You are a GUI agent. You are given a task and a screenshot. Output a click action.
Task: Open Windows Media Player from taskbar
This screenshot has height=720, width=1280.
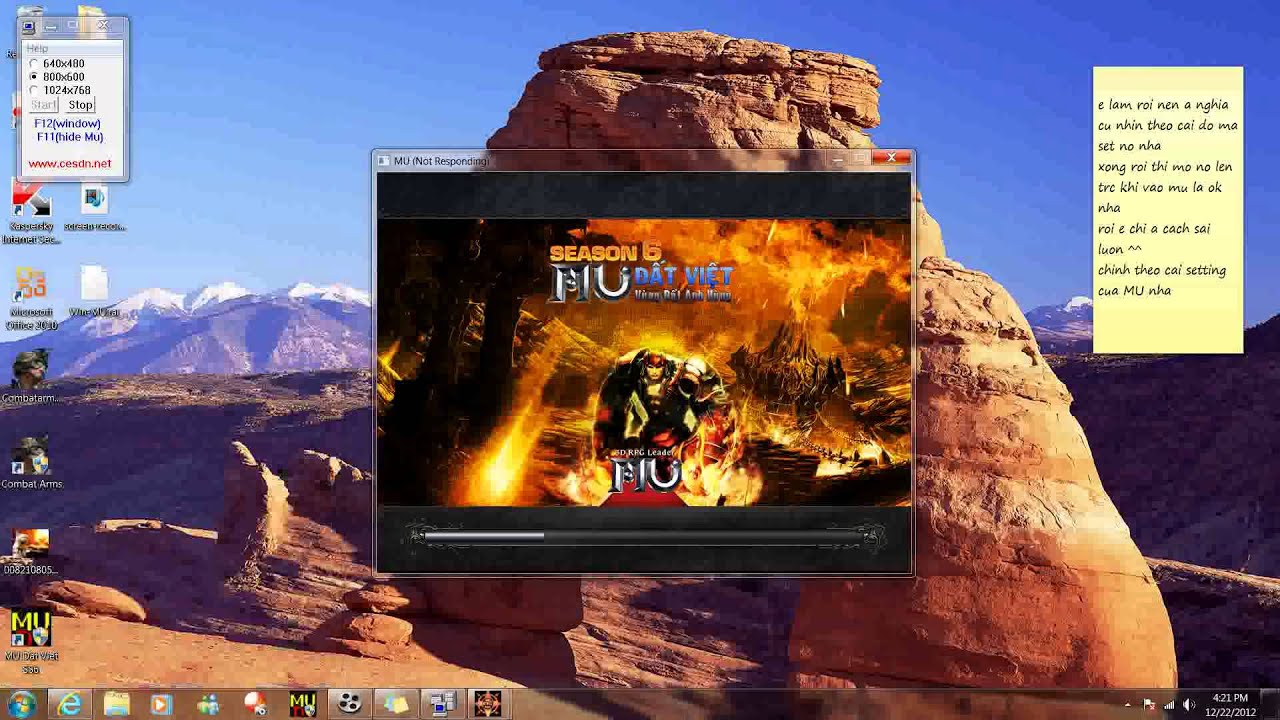(x=162, y=704)
